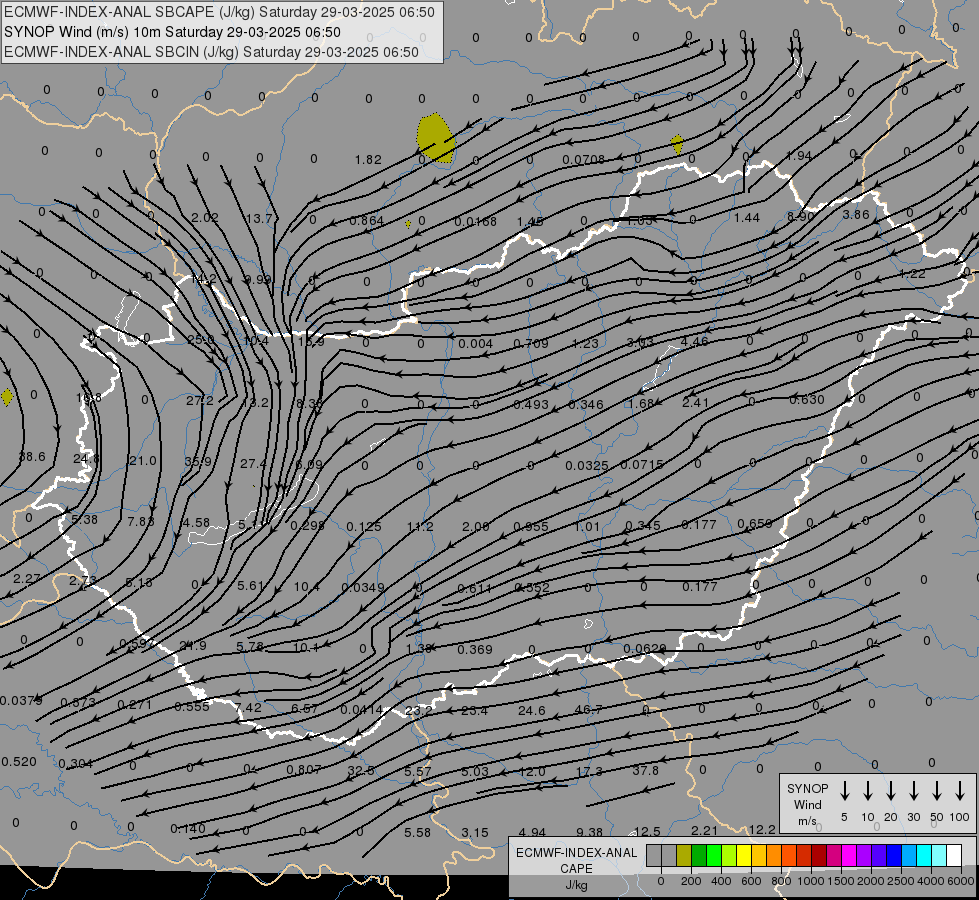Click the 9.38 CAPE value
This screenshot has width=979, height=900.
tap(589, 832)
